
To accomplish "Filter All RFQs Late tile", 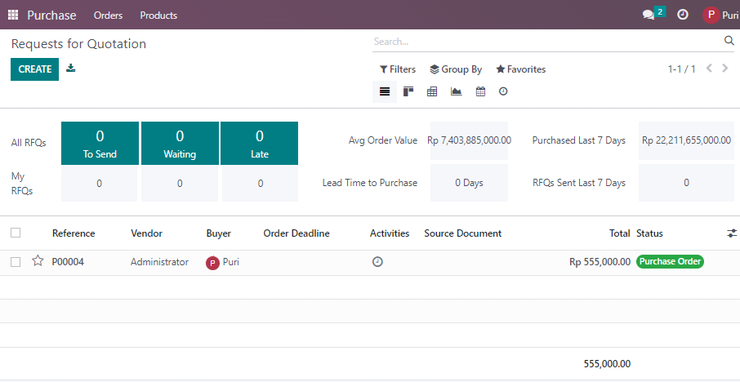I will point(259,144).
